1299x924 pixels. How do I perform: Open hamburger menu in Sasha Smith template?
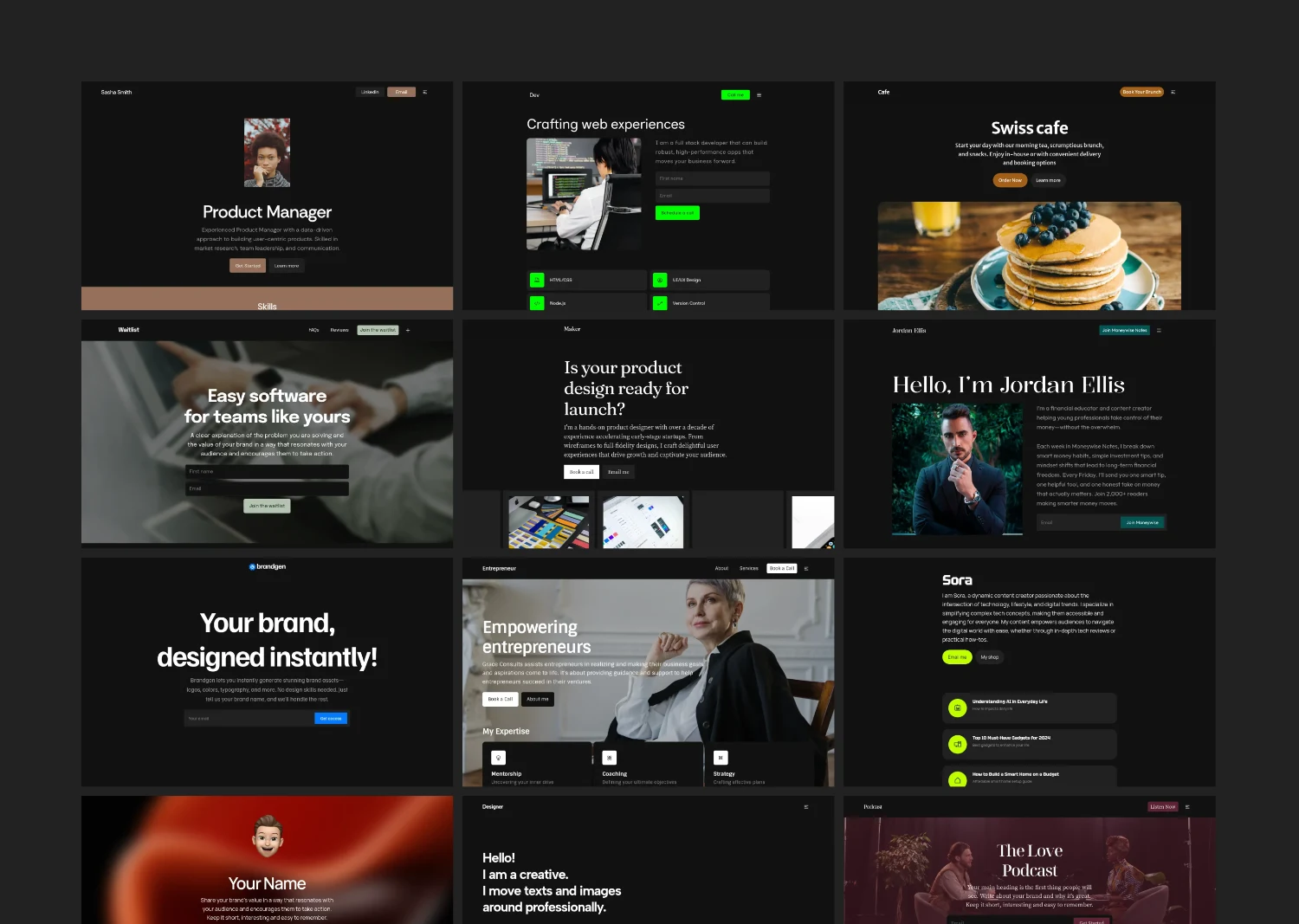[x=424, y=92]
